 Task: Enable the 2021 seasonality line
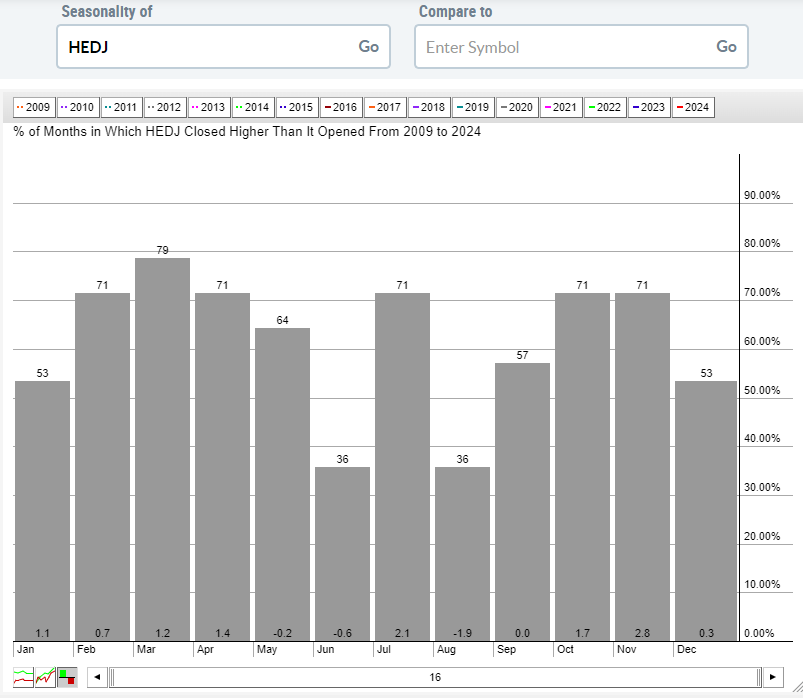point(561,107)
